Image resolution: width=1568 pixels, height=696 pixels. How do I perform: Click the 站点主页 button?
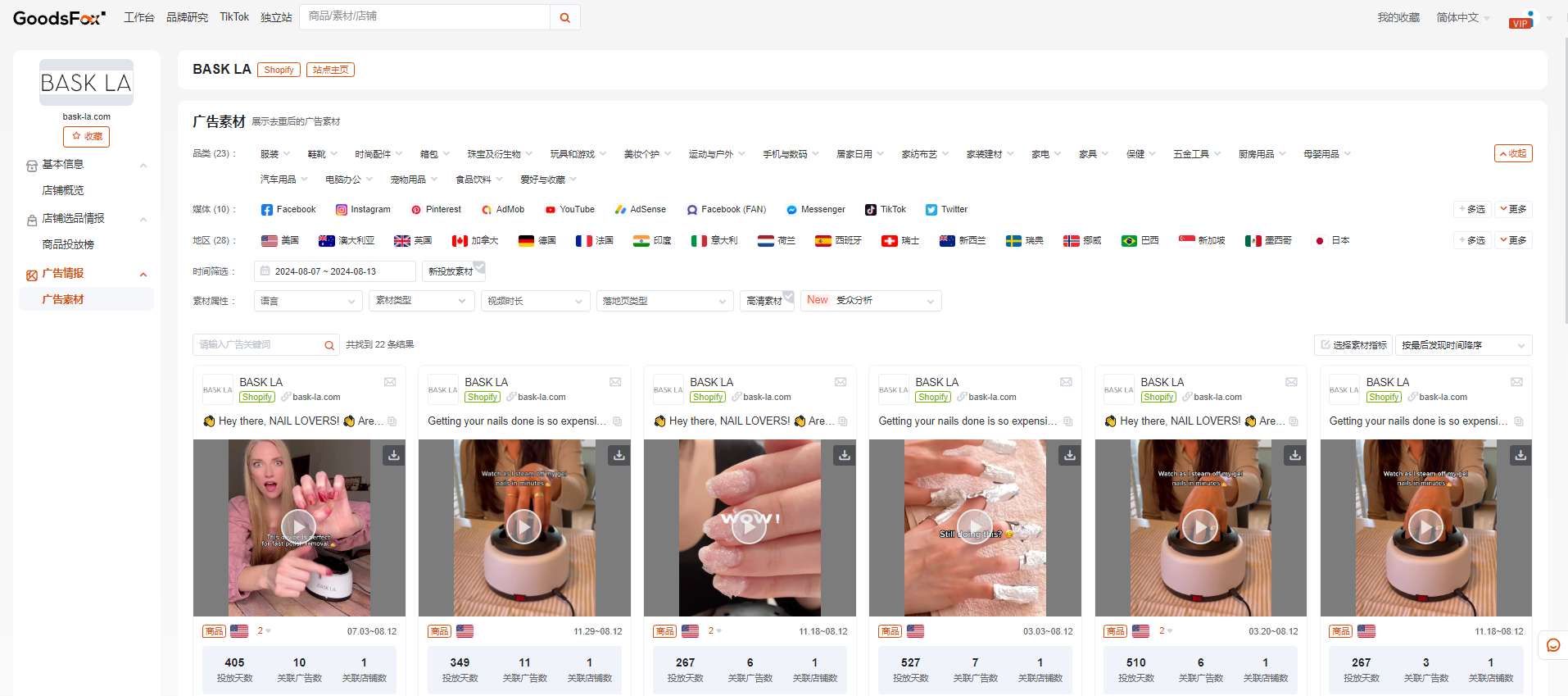point(330,70)
